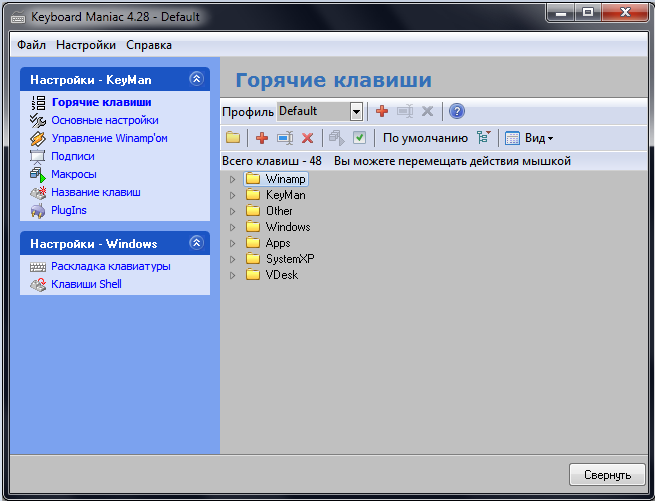Select the Apps tree folder

click(268, 243)
